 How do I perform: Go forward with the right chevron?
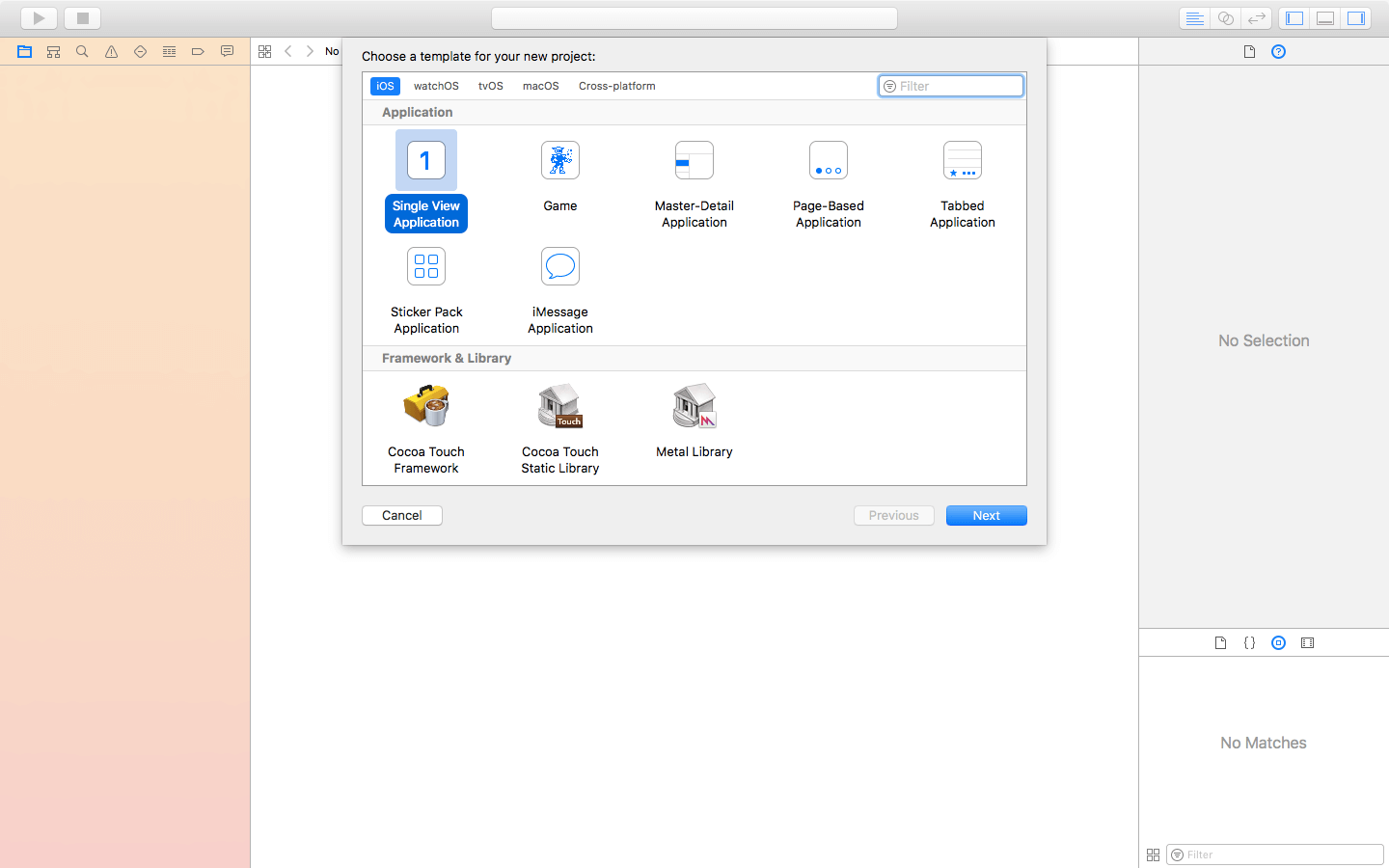pyautogui.click(x=310, y=51)
